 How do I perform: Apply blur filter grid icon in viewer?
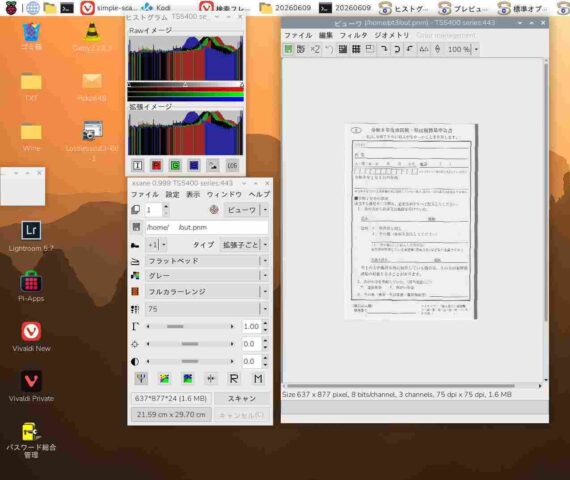(356, 49)
